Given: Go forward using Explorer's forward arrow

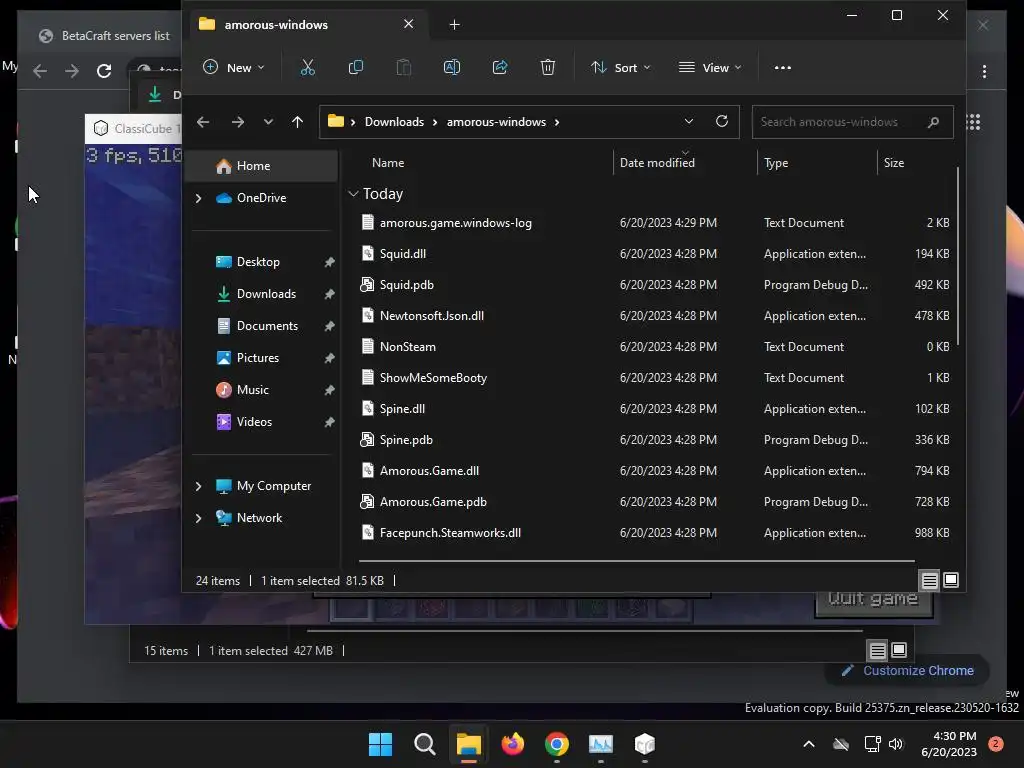Looking at the screenshot, I should tap(238, 122).
